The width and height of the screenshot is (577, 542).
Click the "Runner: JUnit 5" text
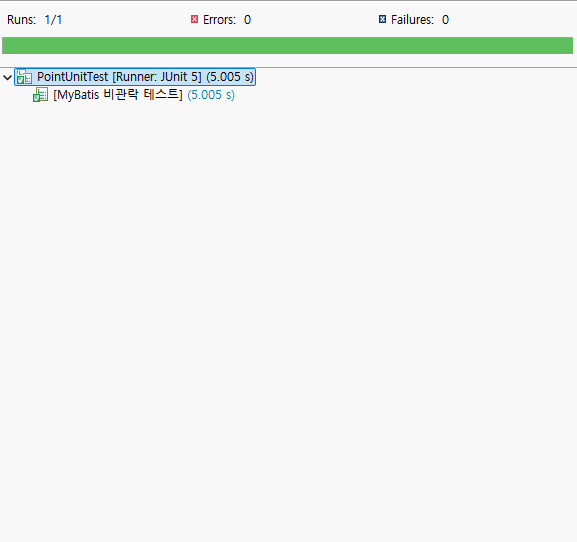click(157, 77)
